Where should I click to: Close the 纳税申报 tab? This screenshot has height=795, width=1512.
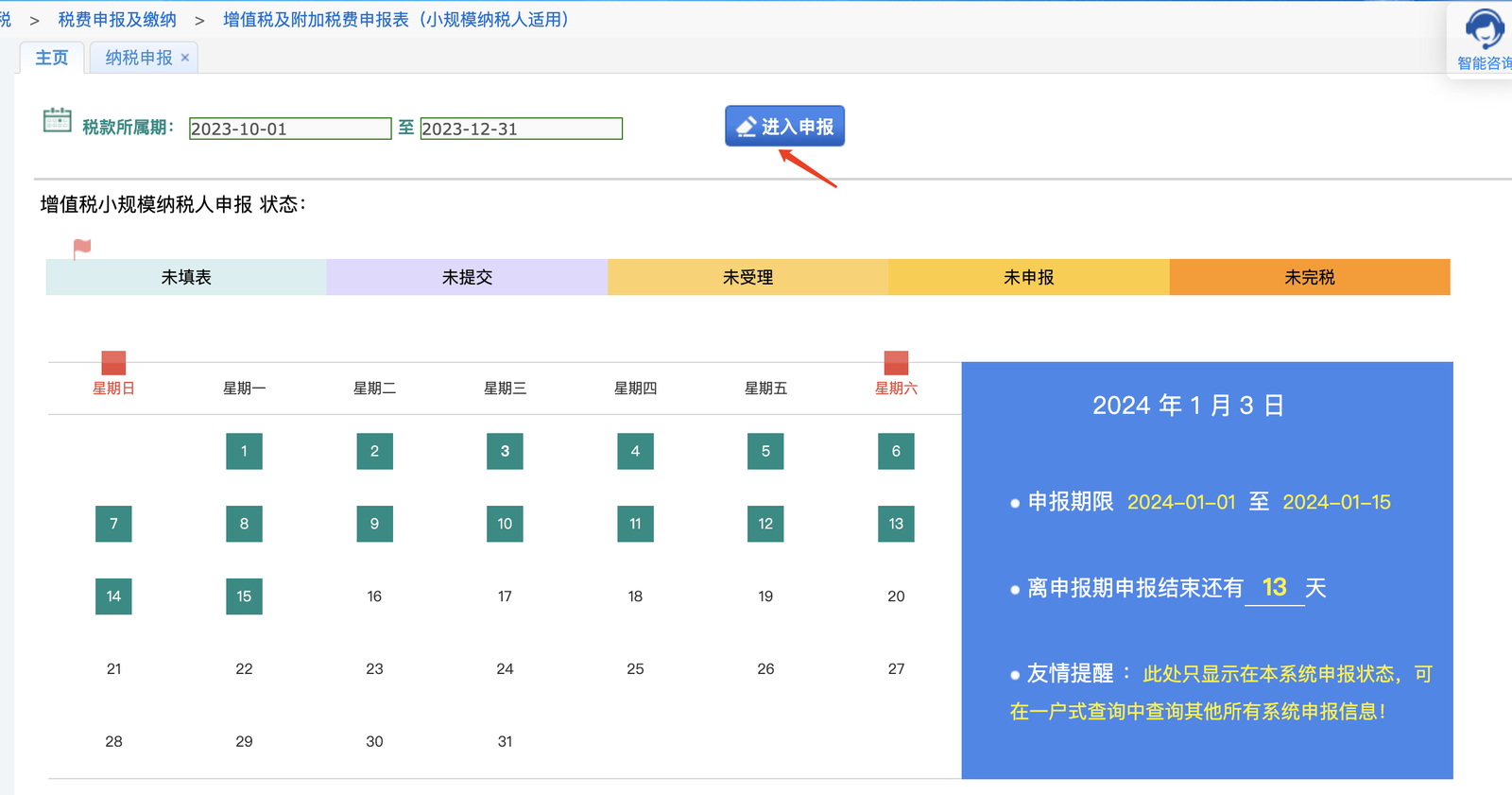(x=185, y=58)
